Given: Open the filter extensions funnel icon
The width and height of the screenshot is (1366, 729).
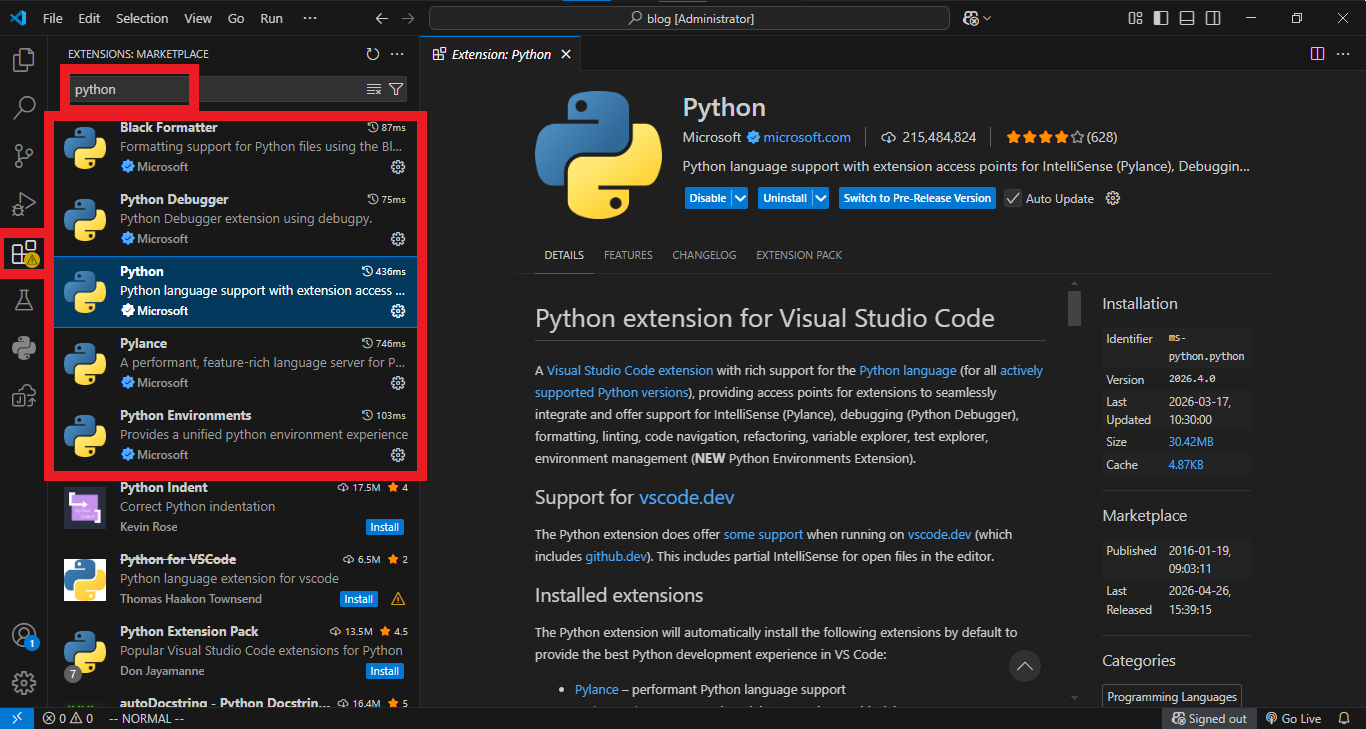Looking at the screenshot, I should 396,89.
